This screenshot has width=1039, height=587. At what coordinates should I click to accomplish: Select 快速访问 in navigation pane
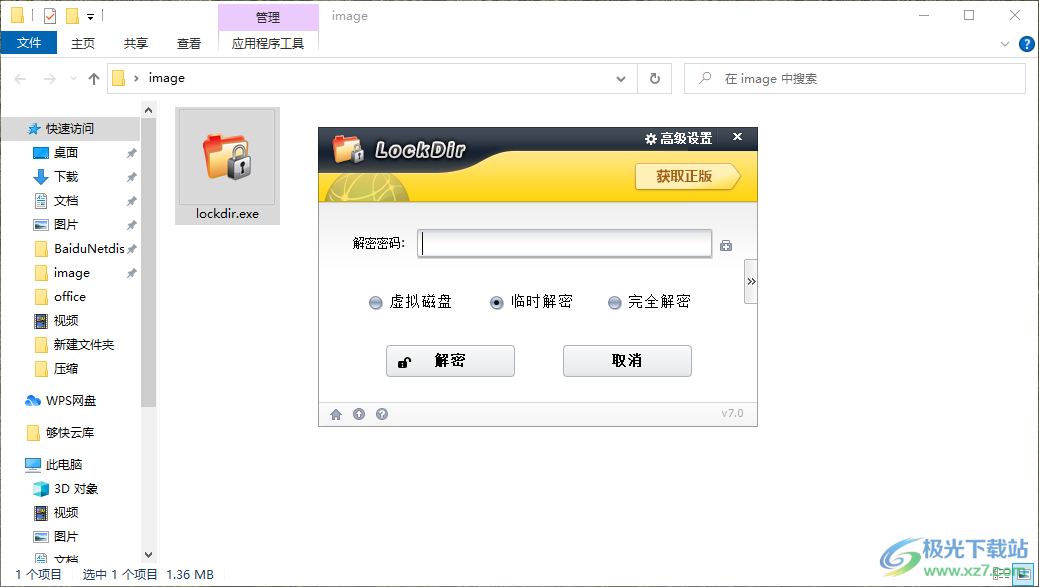pyautogui.click(x=70, y=129)
